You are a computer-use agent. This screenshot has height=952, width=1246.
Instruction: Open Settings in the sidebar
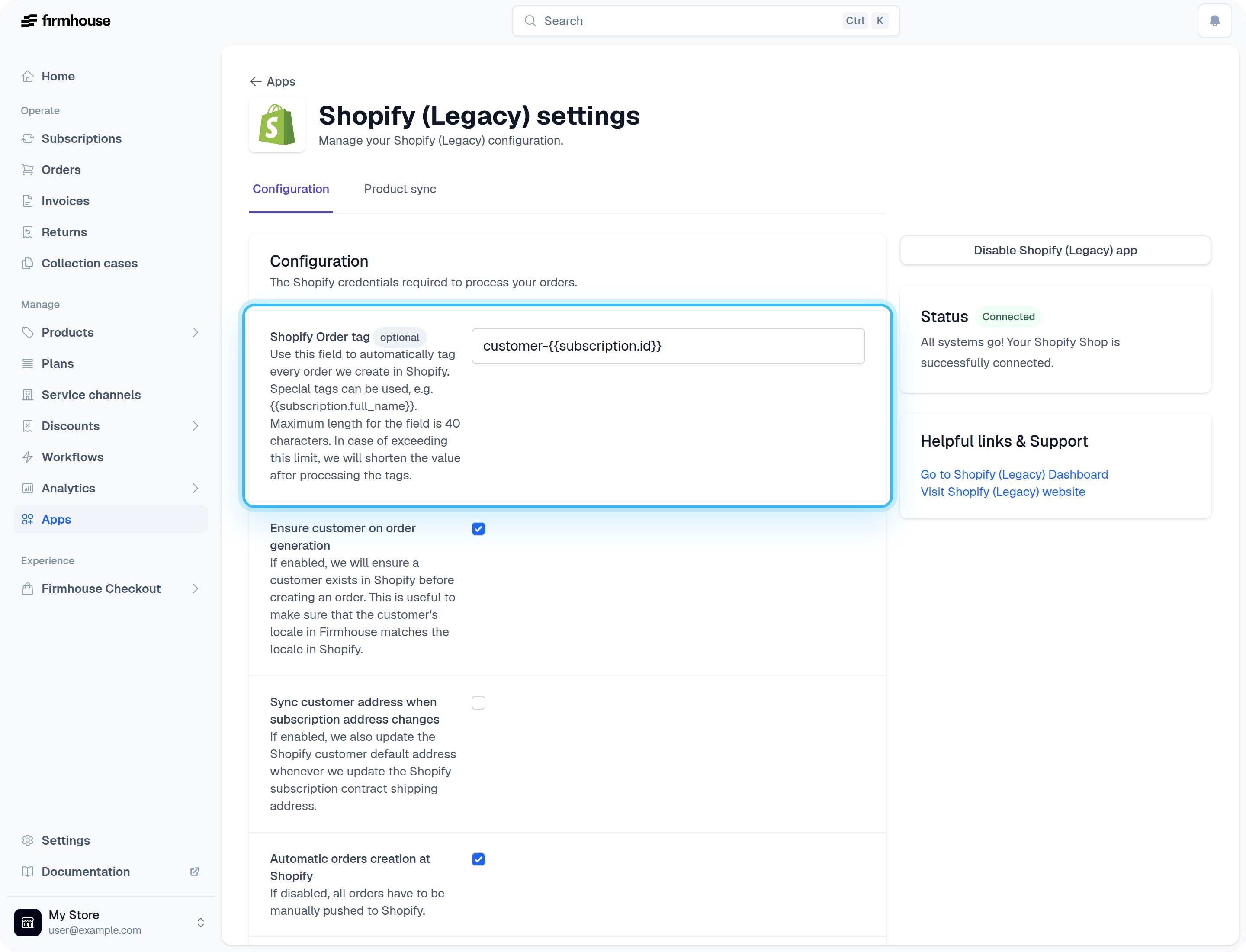[110, 840]
